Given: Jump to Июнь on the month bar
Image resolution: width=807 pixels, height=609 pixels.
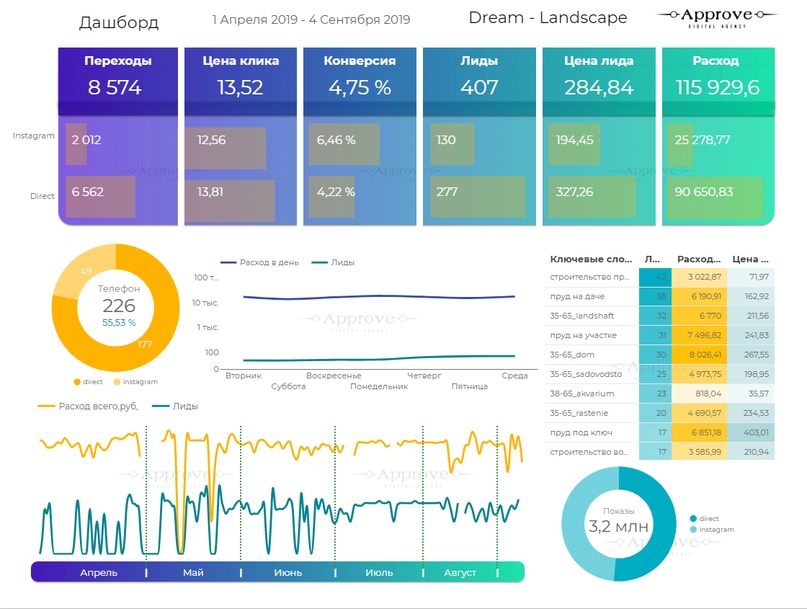Looking at the screenshot, I should click(x=288, y=572).
